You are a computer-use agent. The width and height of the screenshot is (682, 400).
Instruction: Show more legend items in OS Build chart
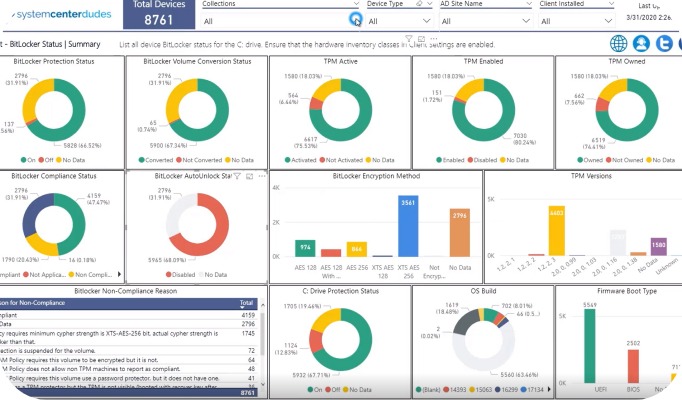point(549,389)
